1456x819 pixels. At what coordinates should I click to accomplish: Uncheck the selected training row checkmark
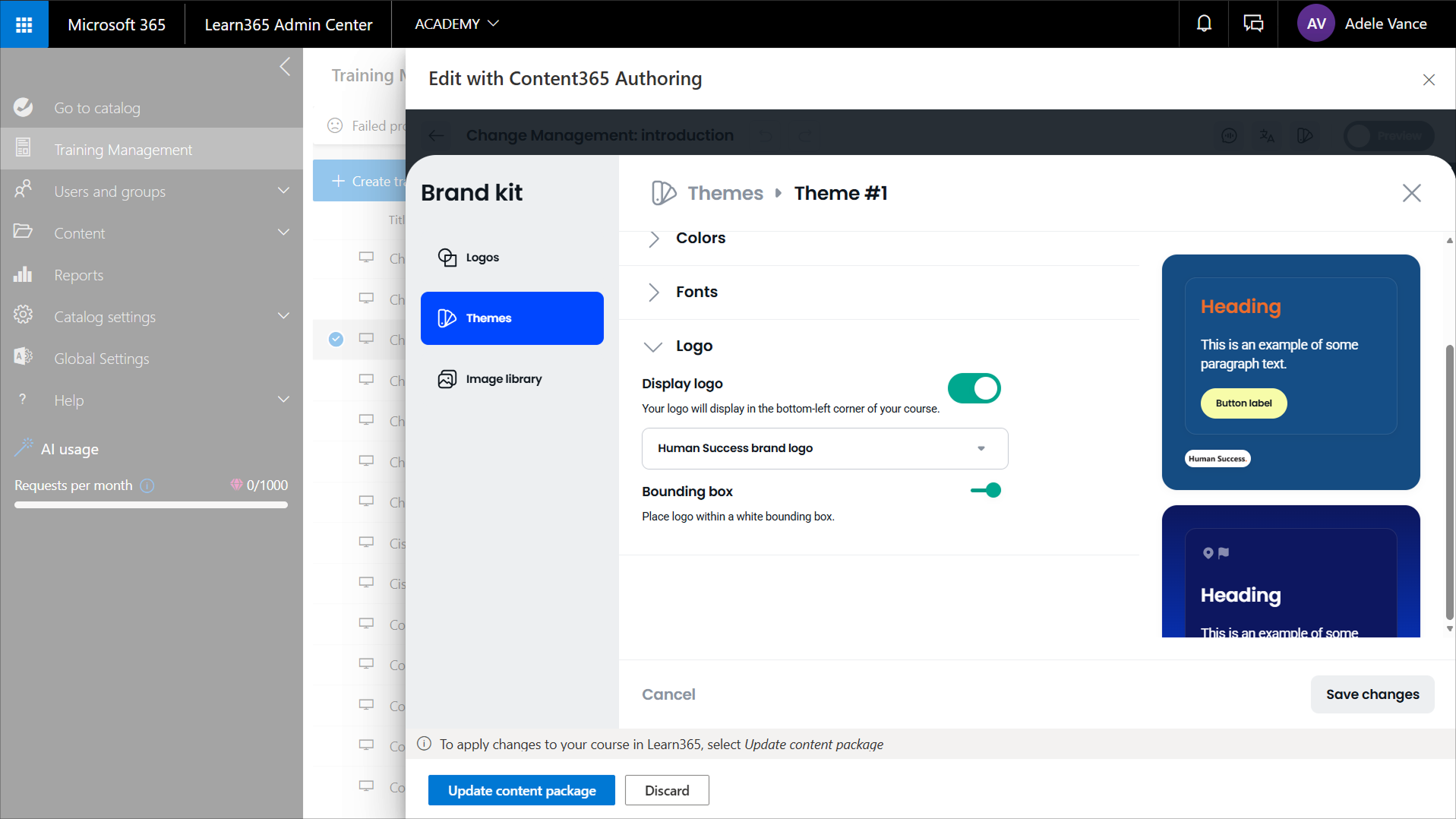coord(336,340)
